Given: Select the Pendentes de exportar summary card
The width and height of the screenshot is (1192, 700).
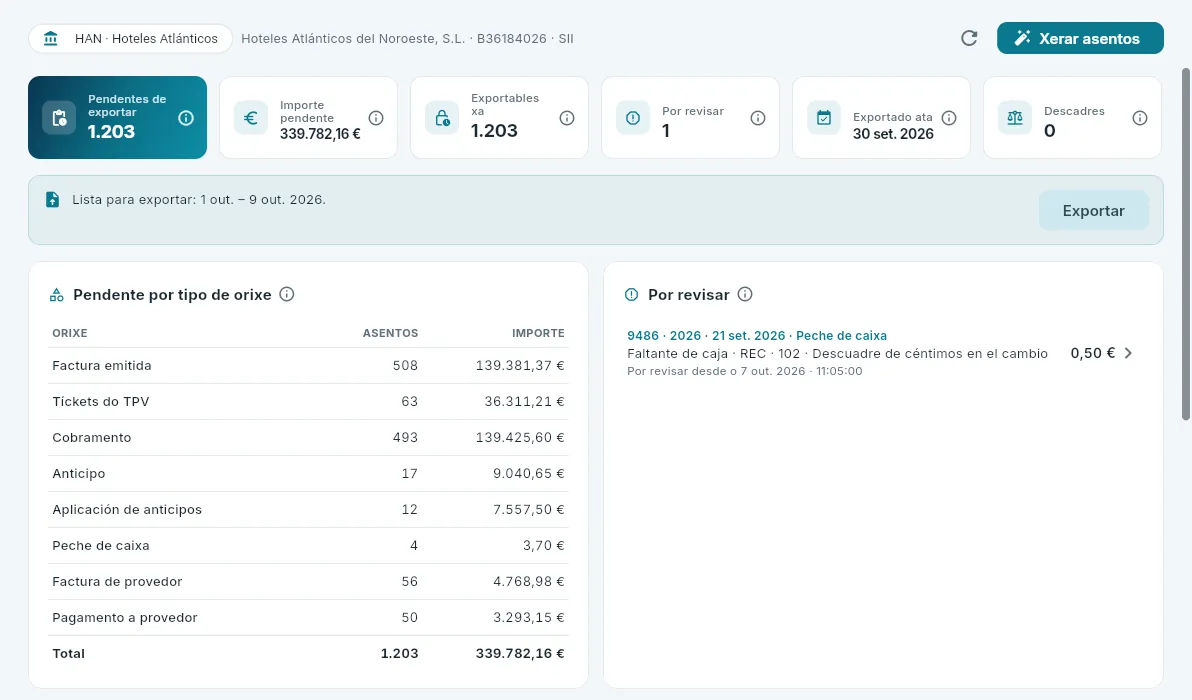Looking at the screenshot, I should point(117,118).
